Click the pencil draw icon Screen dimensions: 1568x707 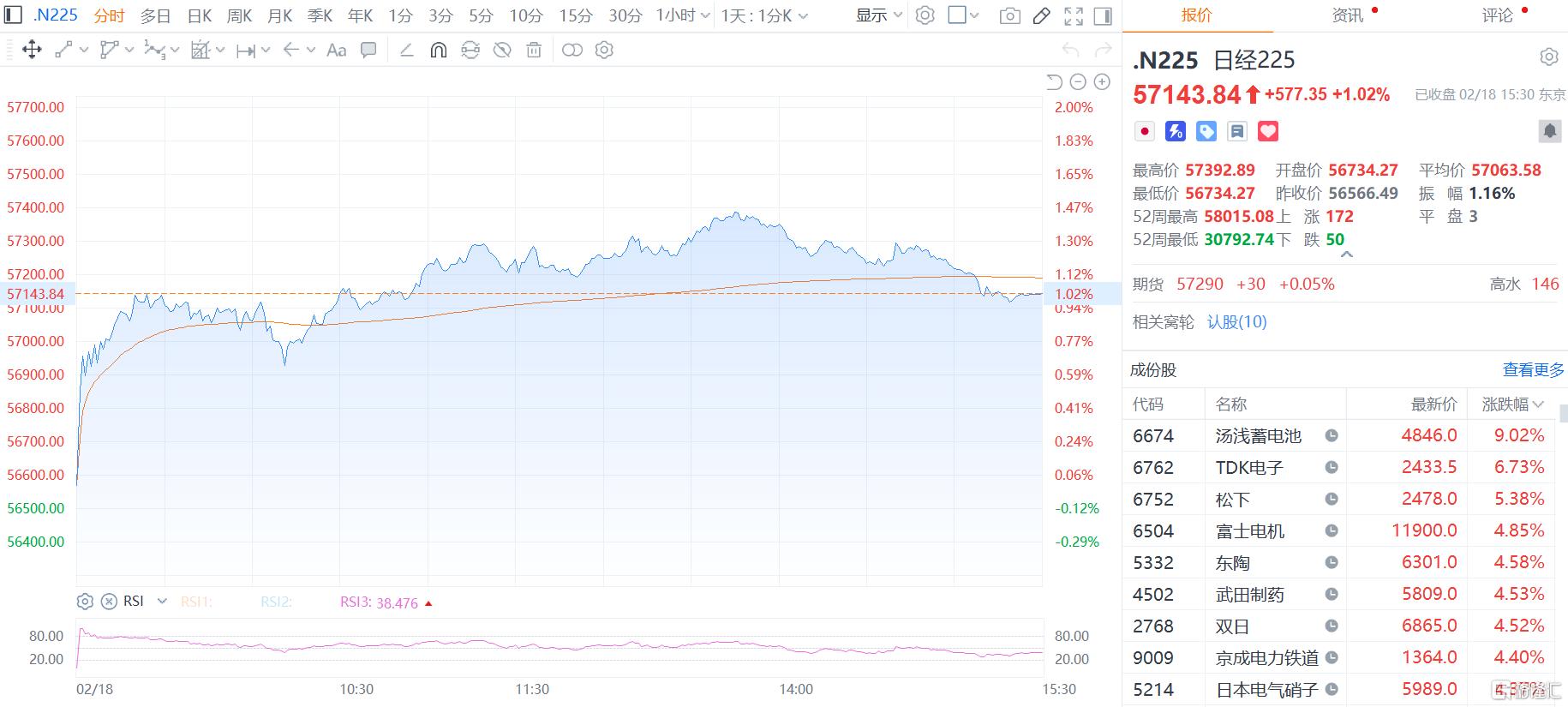1041,15
